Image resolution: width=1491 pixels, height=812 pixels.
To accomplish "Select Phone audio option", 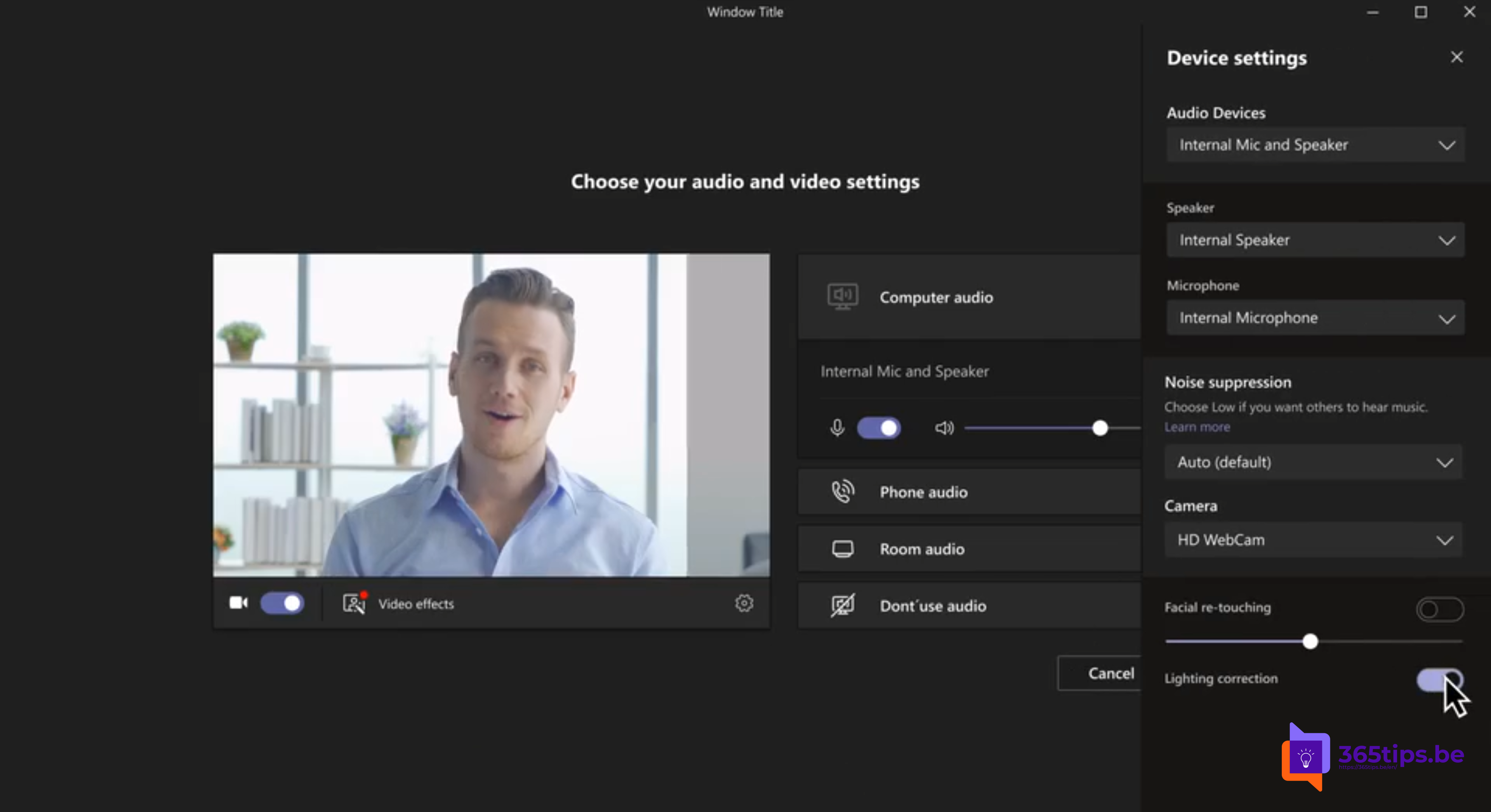I will (968, 491).
